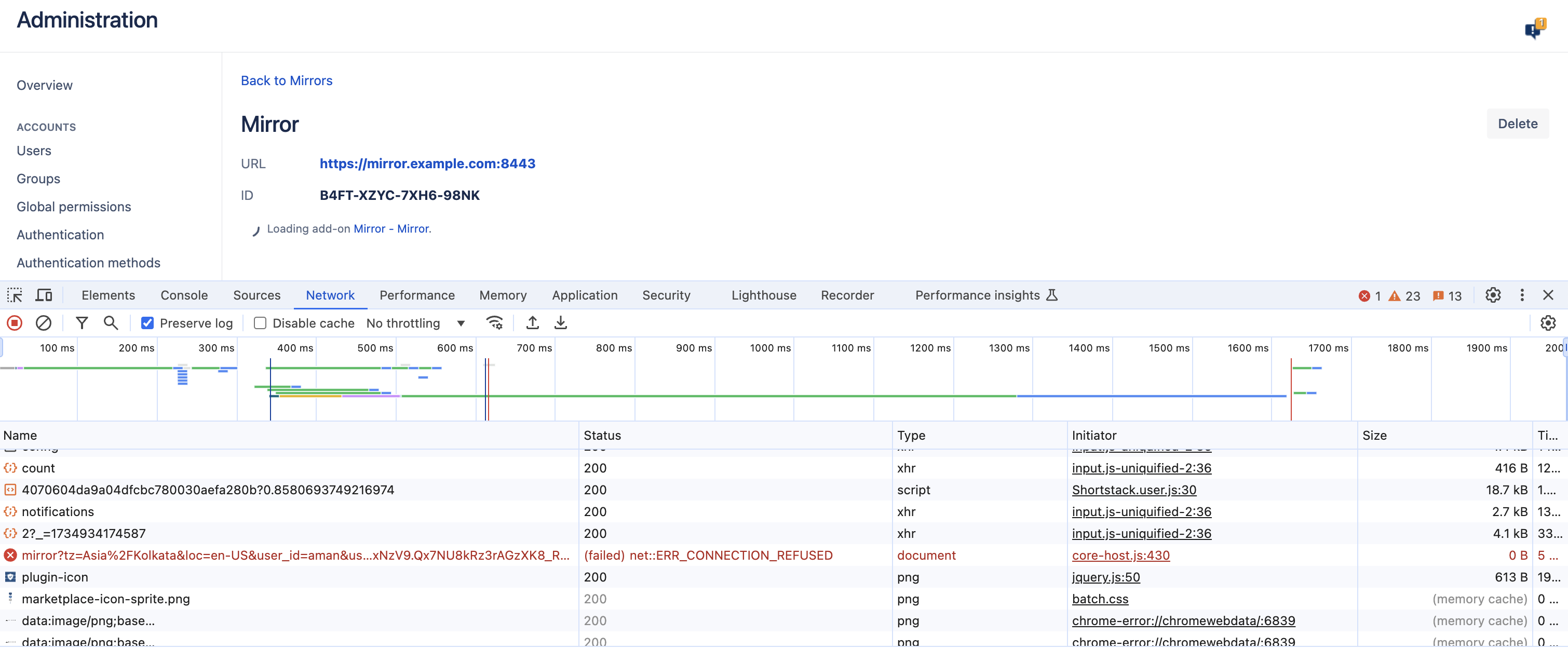Open network search magnifier

[x=111, y=323]
